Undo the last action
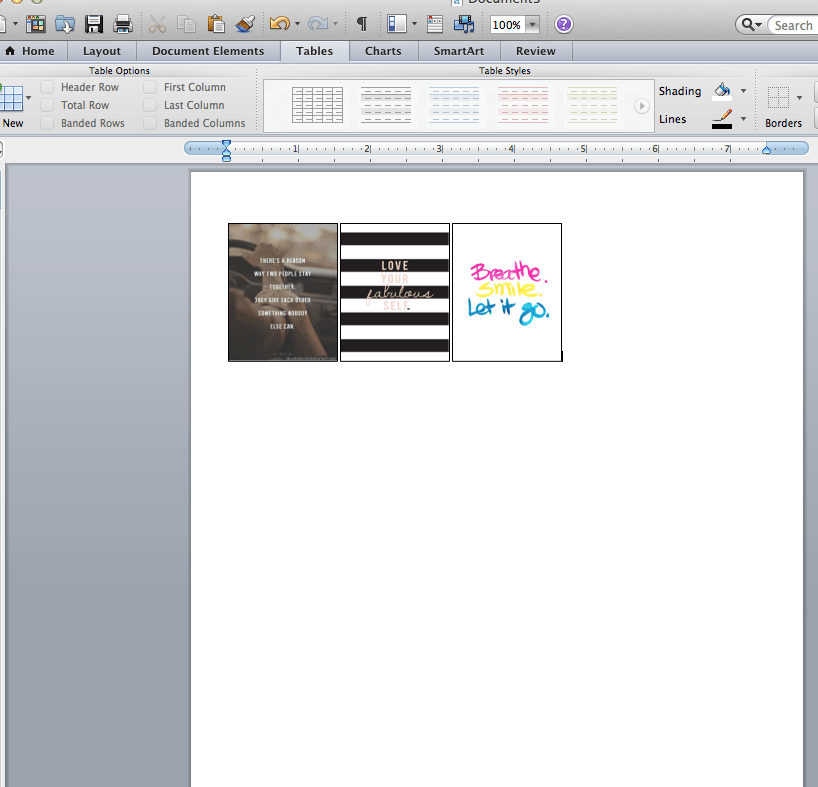This screenshot has width=818, height=787. 280,24
